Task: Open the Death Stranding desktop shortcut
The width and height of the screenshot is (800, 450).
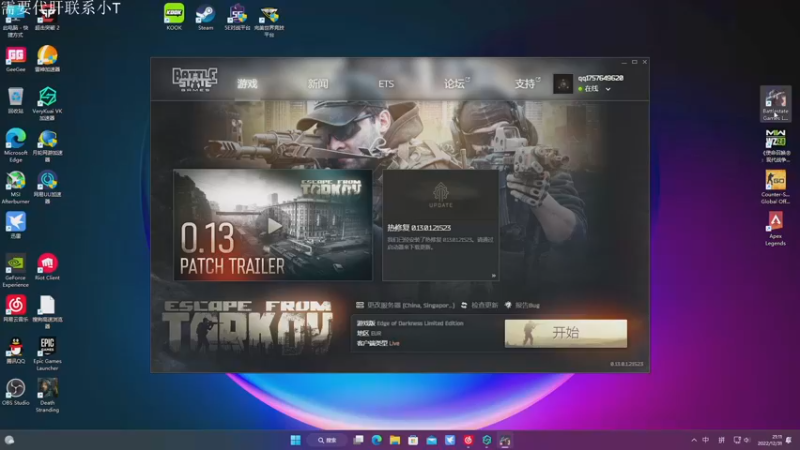Action: [47, 395]
